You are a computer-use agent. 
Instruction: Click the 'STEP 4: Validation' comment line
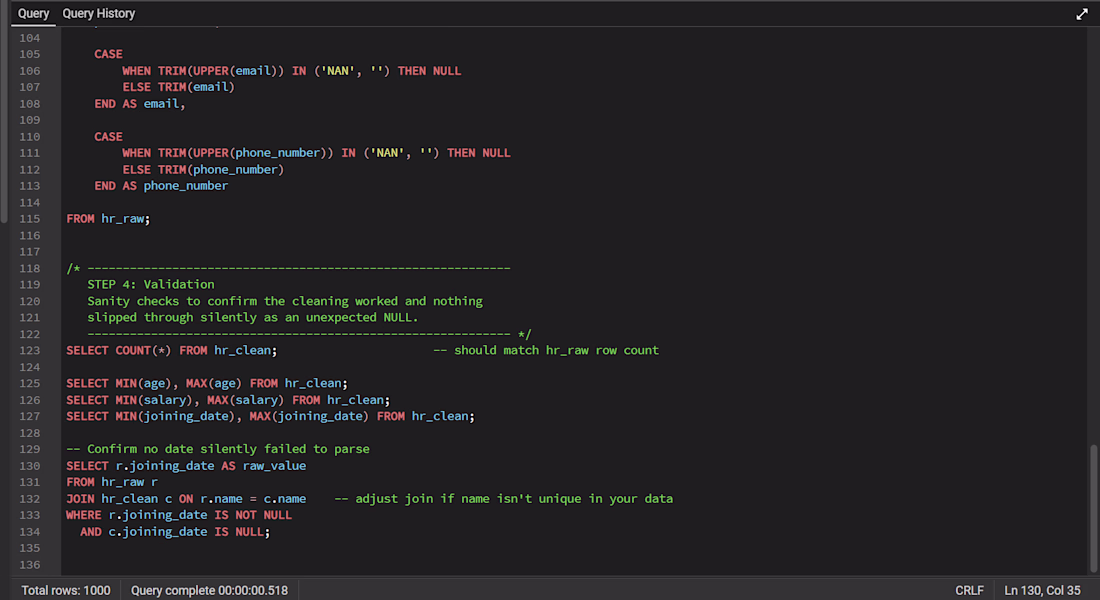click(151, 284)
